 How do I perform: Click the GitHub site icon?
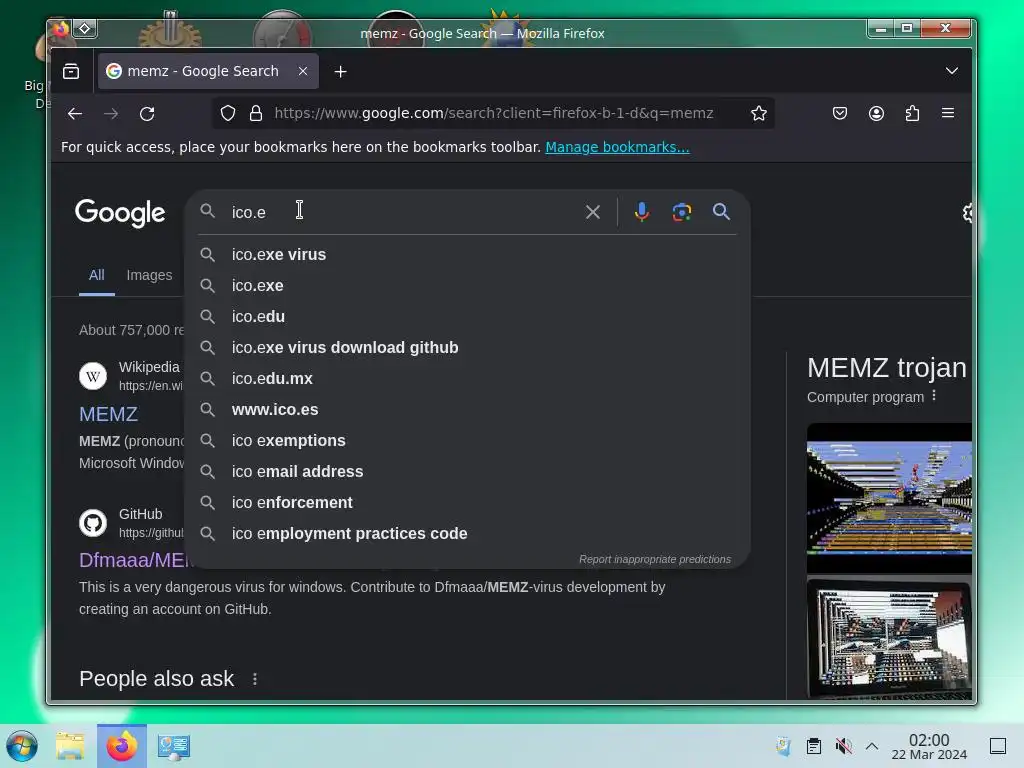(93, 523)
